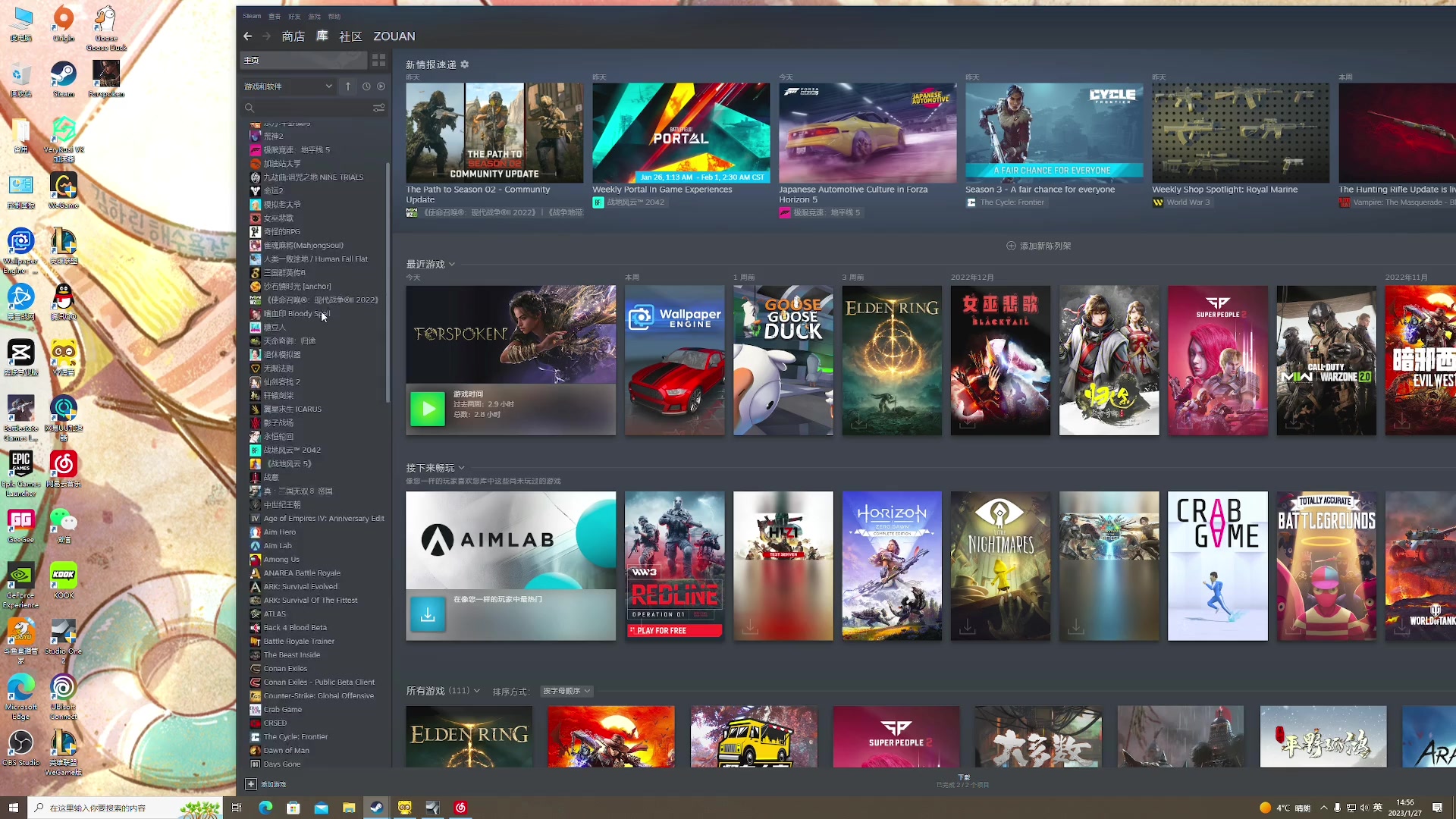Open the ZOUAN profile tab
The width and height of the screenshot is (1456, 819).
[394, 36]
